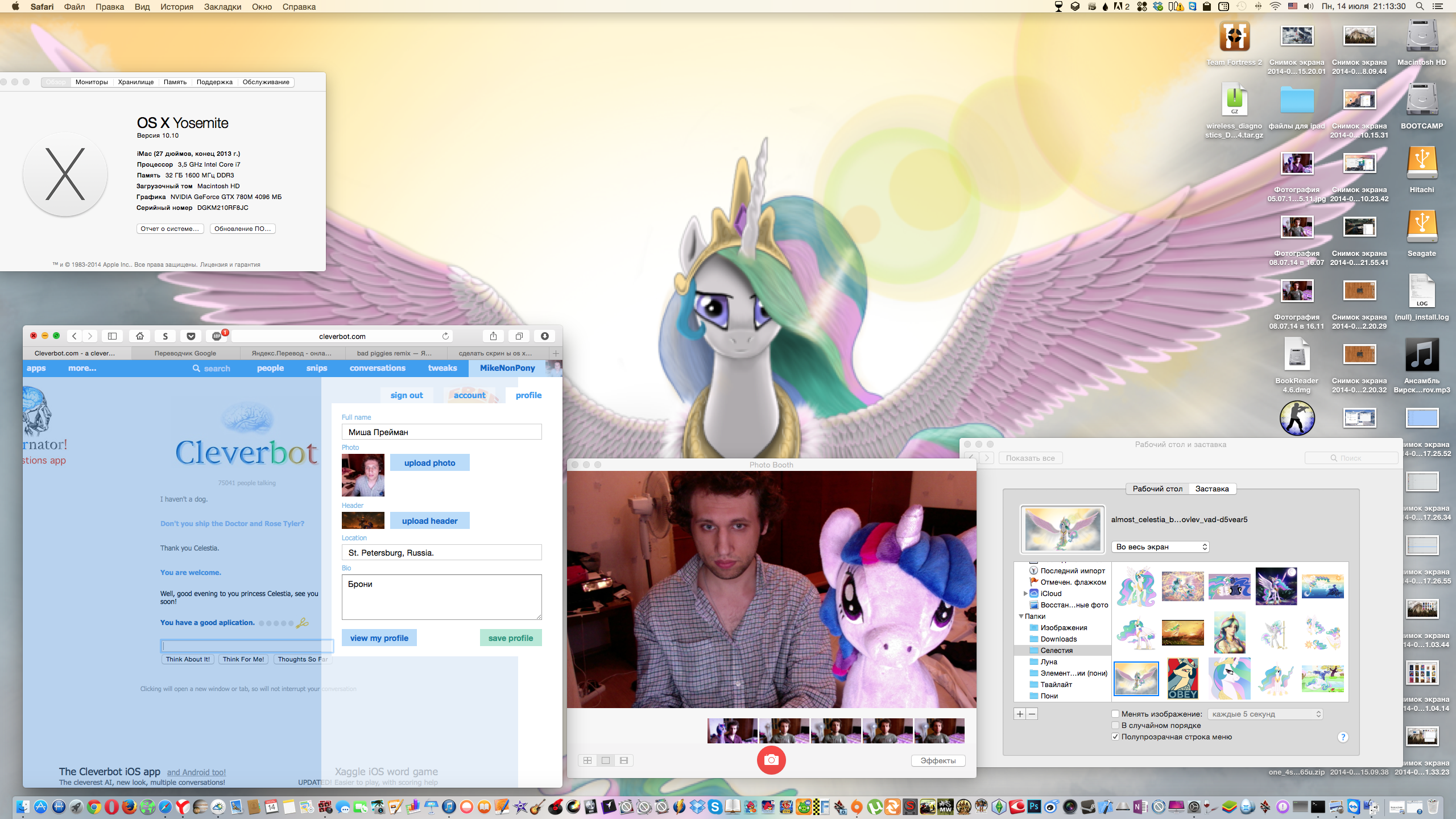Open Safari downloads button

pos(544,336)
